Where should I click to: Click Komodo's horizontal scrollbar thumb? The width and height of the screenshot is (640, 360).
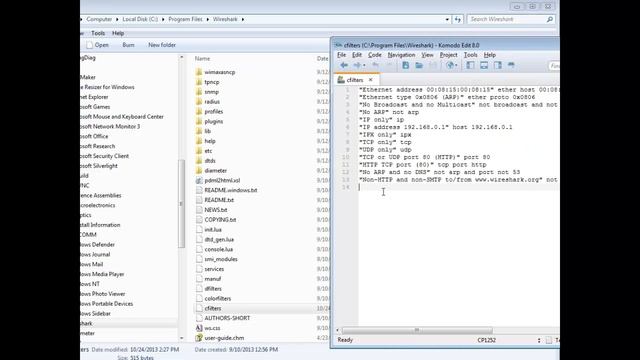[417, 330]
